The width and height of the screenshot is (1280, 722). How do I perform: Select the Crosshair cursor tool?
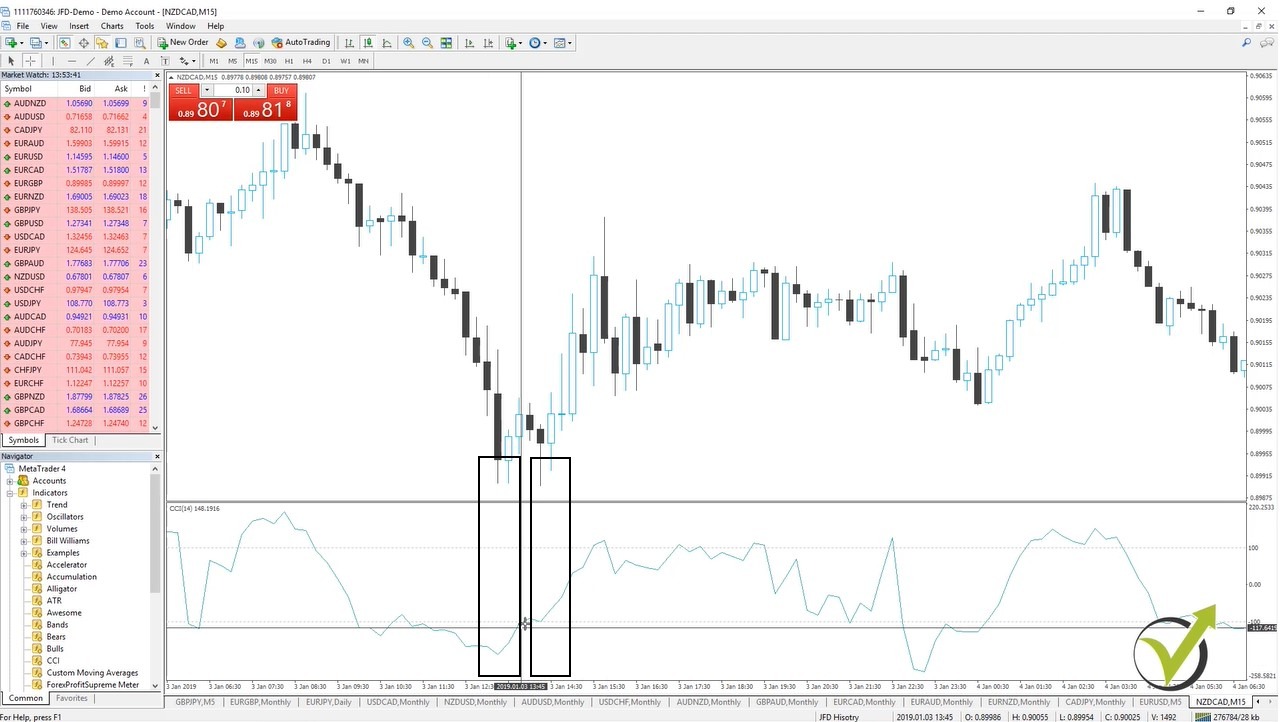[30, 61]
